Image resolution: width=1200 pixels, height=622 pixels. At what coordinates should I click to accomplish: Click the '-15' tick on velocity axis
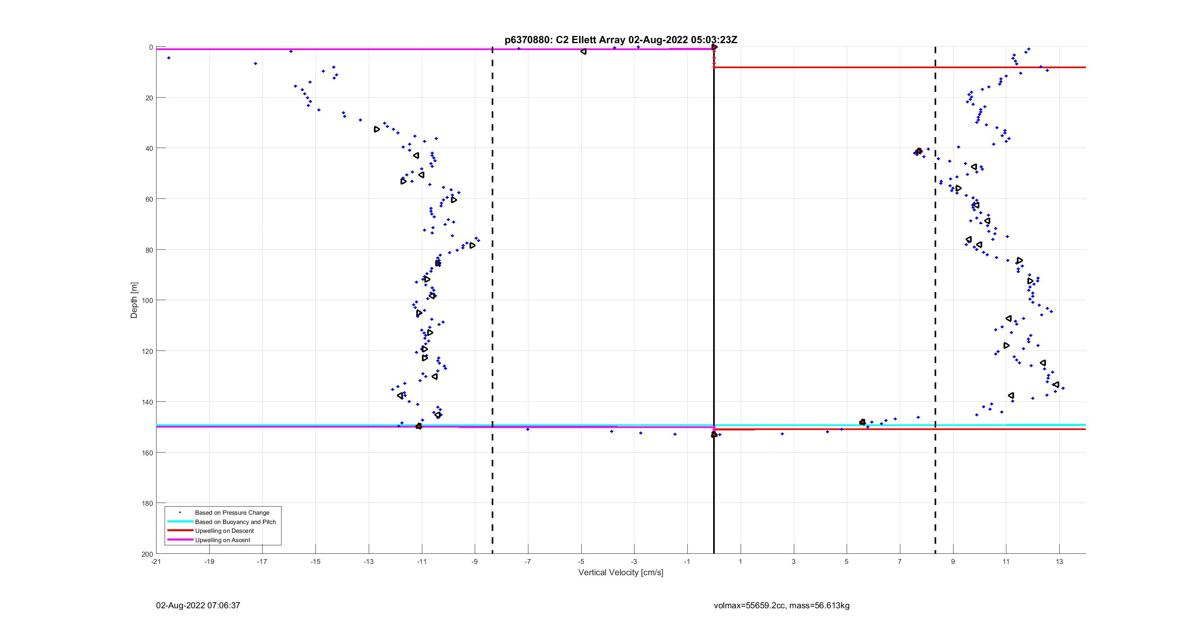[315, 562]
